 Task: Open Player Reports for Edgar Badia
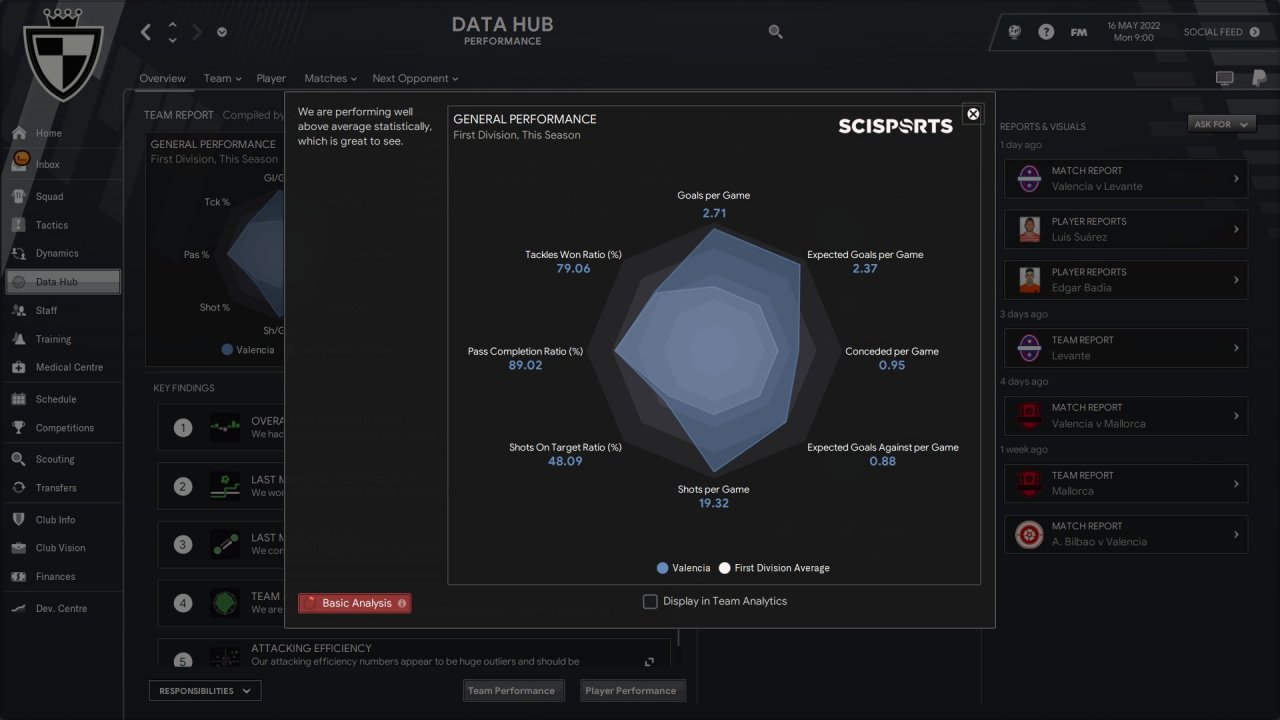coord(1126,280)
